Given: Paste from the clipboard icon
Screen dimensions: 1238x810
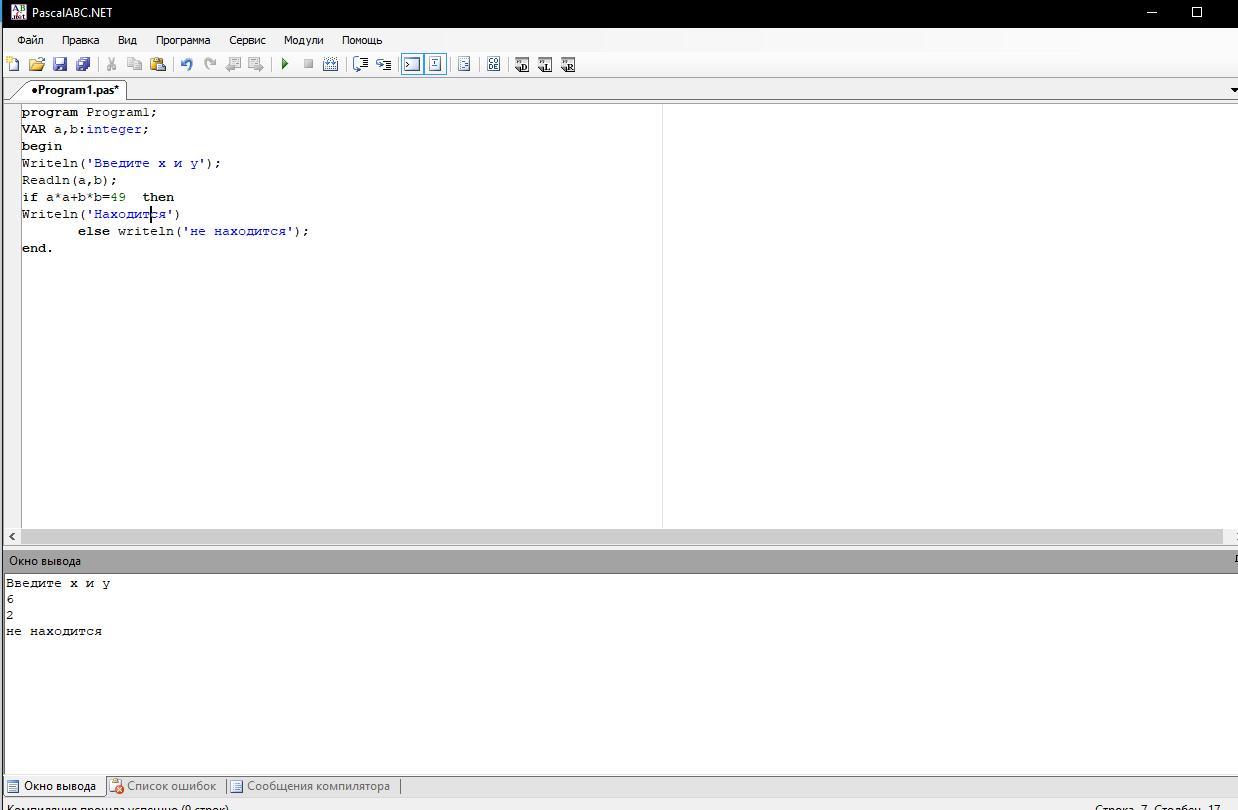Looking at the screenshot, I should click(x=157, y=64).
